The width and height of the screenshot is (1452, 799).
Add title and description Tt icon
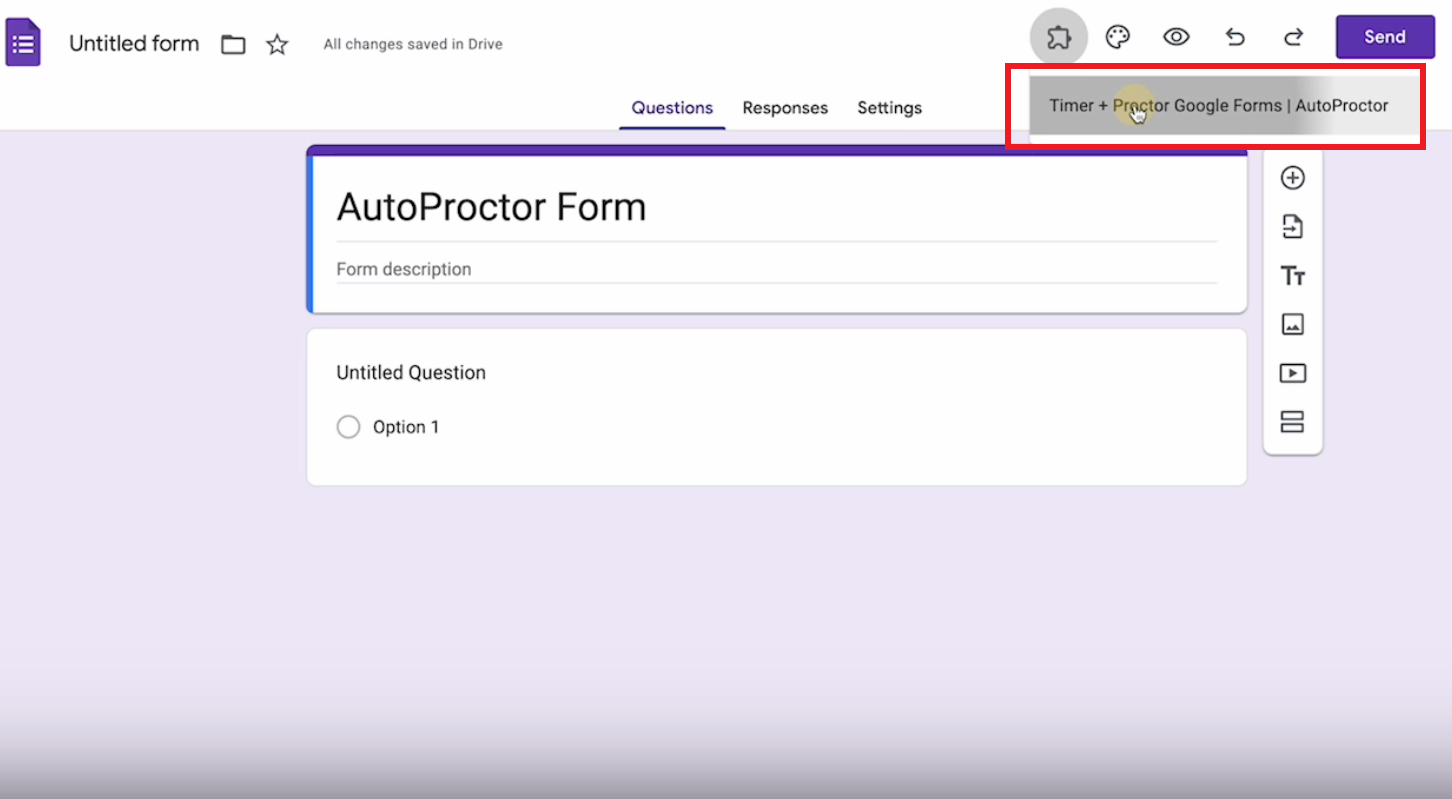[1293, 276]
